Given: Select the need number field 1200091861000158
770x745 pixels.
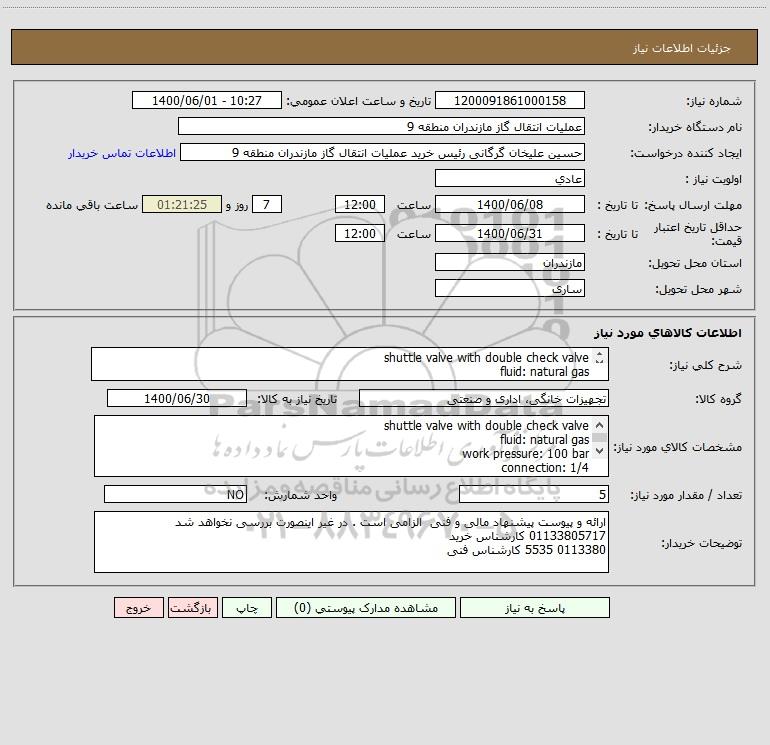Looking at the screenshot, I should tap(510, 100).
